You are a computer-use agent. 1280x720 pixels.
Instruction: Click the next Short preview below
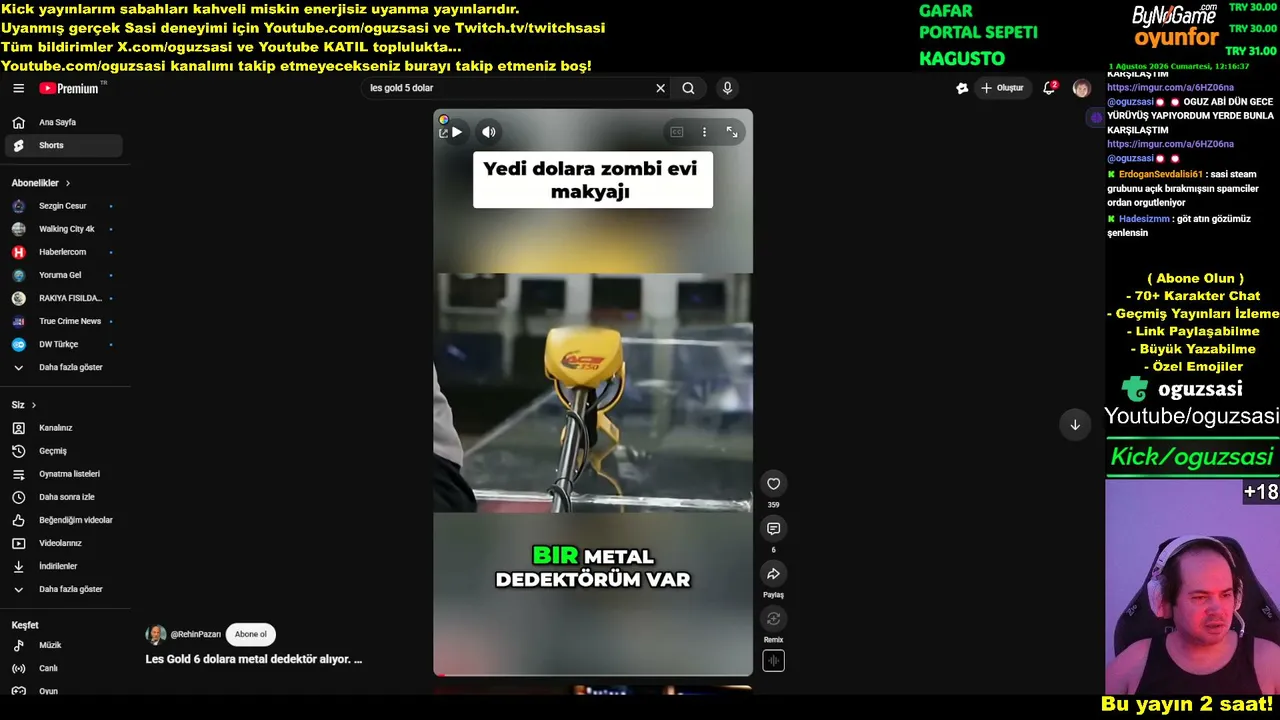(593, 688)
